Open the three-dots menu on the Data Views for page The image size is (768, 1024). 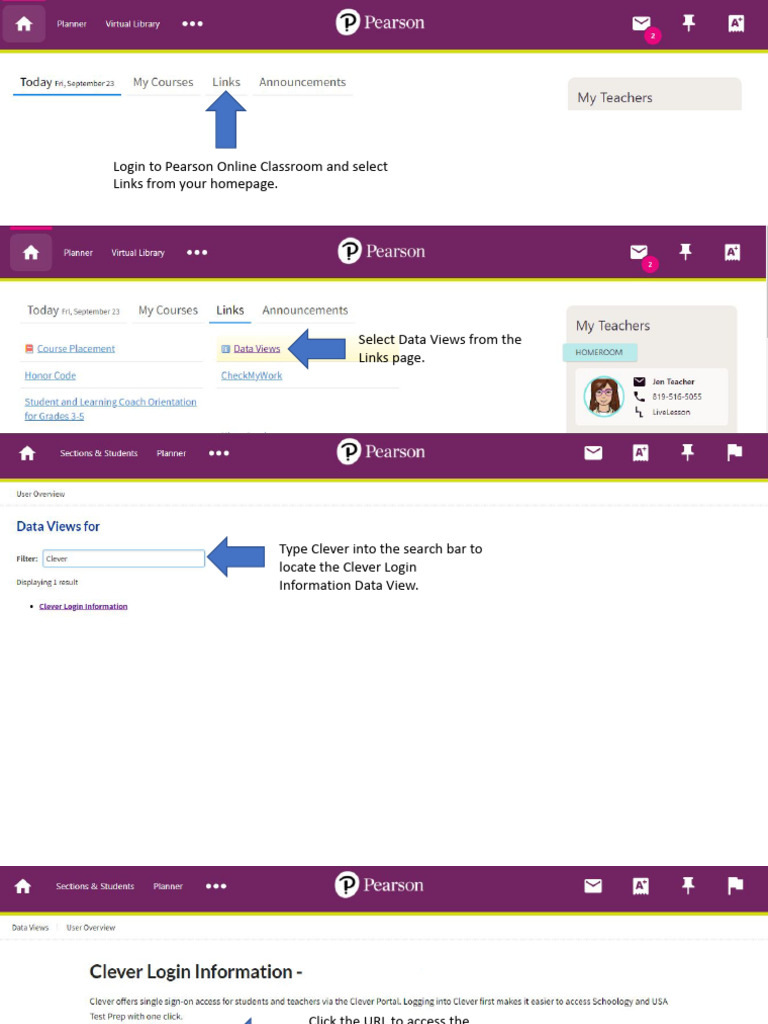pos(219,453)
